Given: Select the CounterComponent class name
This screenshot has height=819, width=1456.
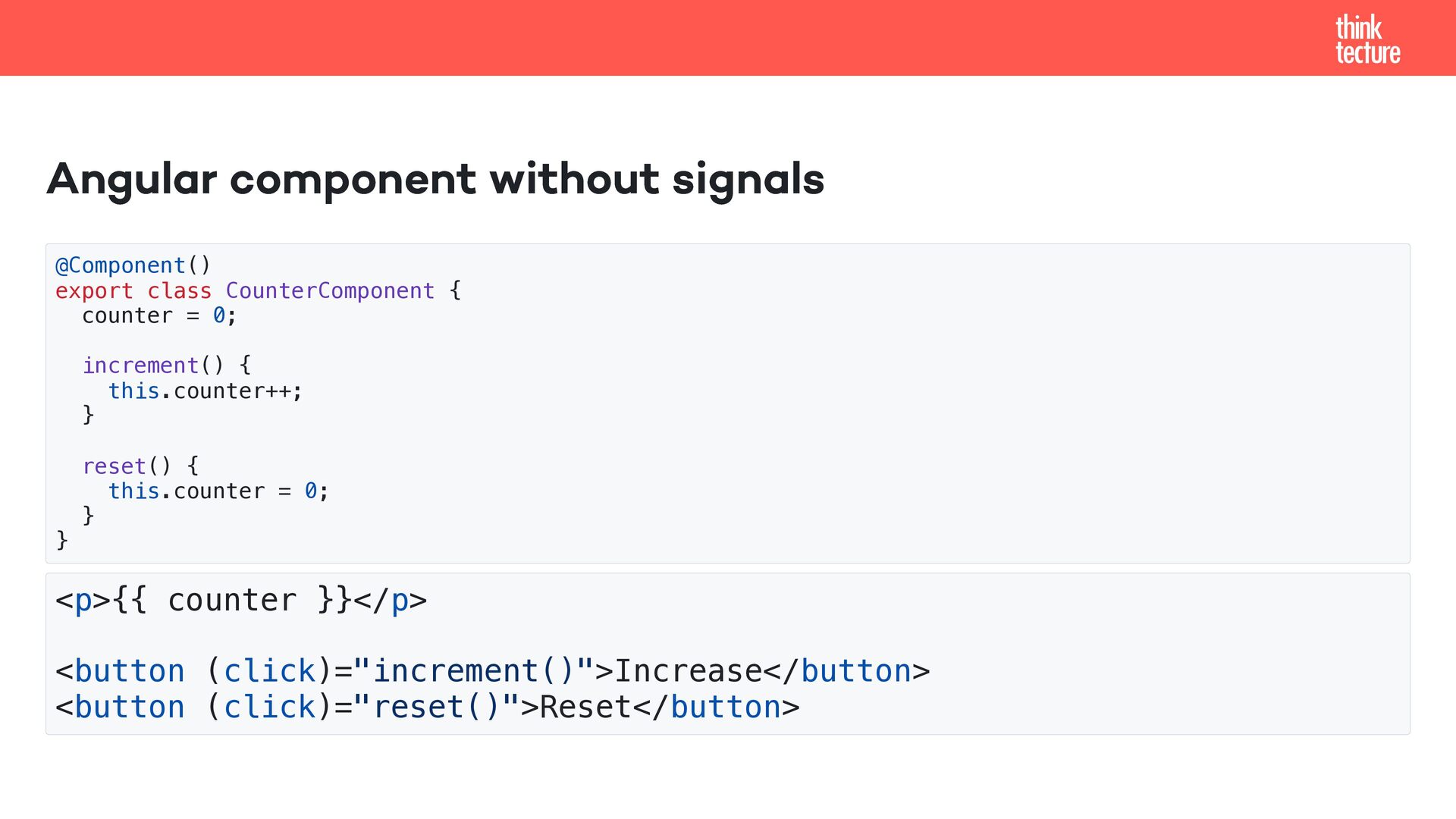Looking at the screenshot, I should 330,290.
